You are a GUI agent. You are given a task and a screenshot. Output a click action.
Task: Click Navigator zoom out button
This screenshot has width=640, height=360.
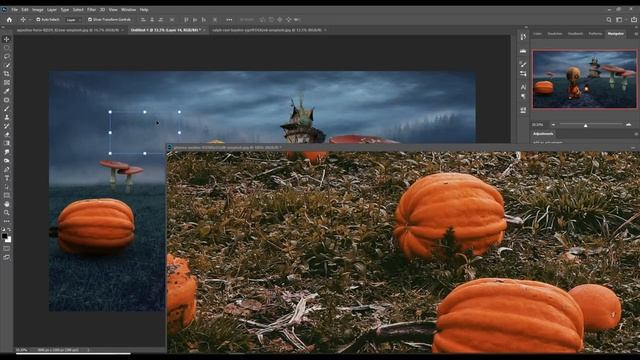coord(553,124)
